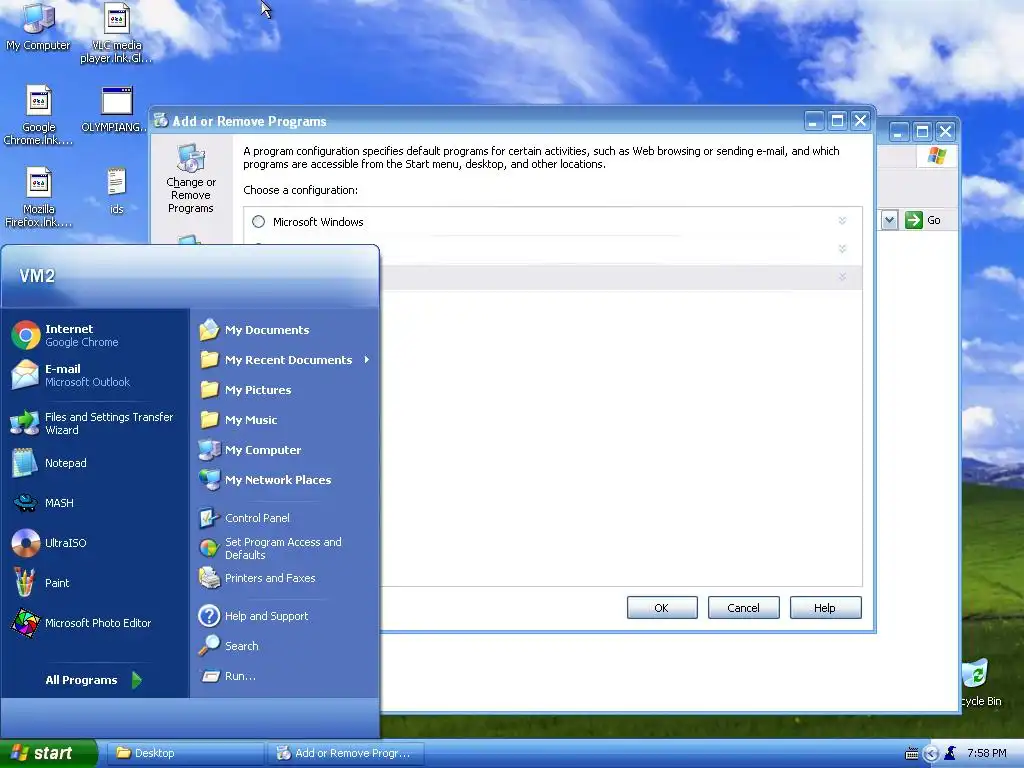1024x768 pixels.
Task: Open All Programs menu
Action: coord(93,680)
